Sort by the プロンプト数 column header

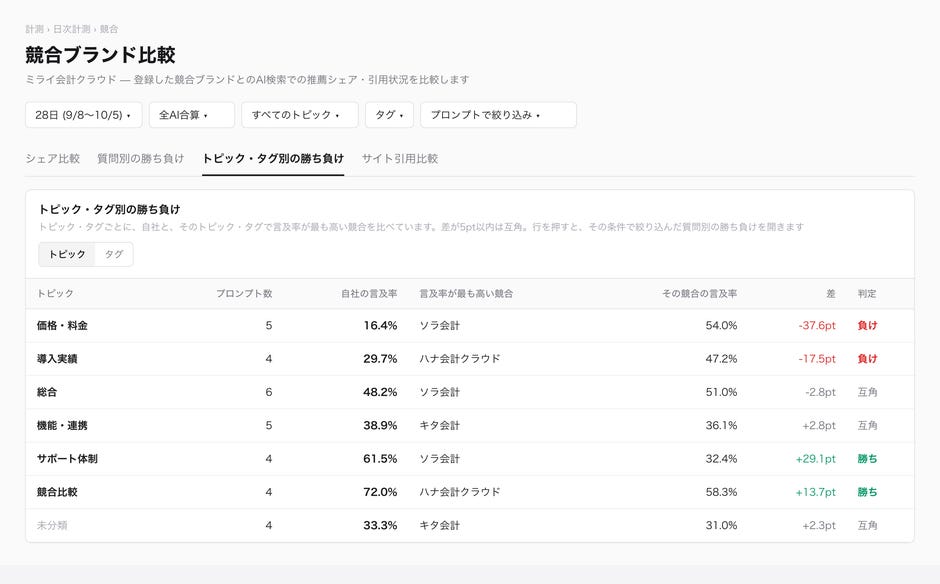(x=244, y=293)
